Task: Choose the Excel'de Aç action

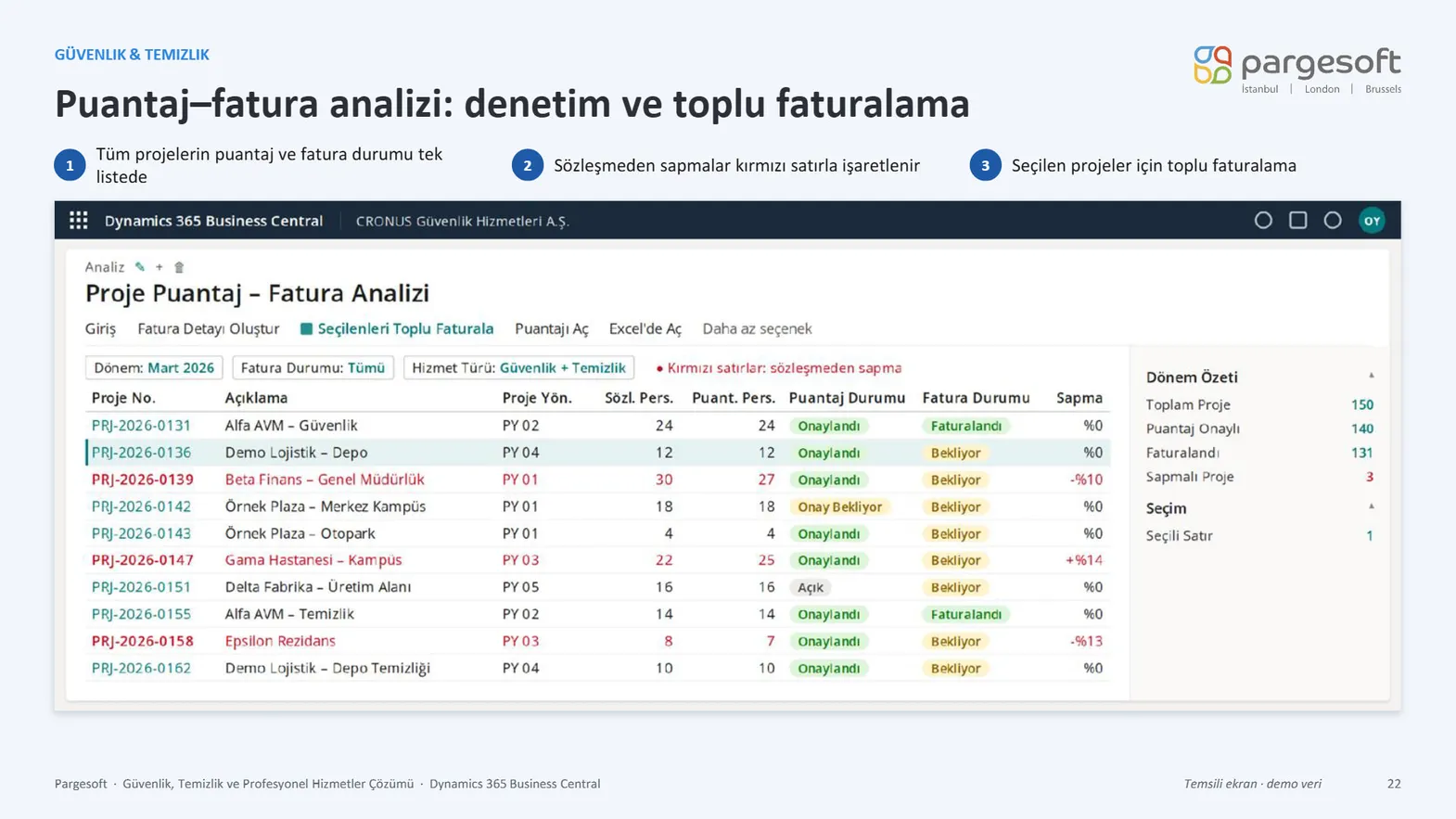Action: point(645,329)
